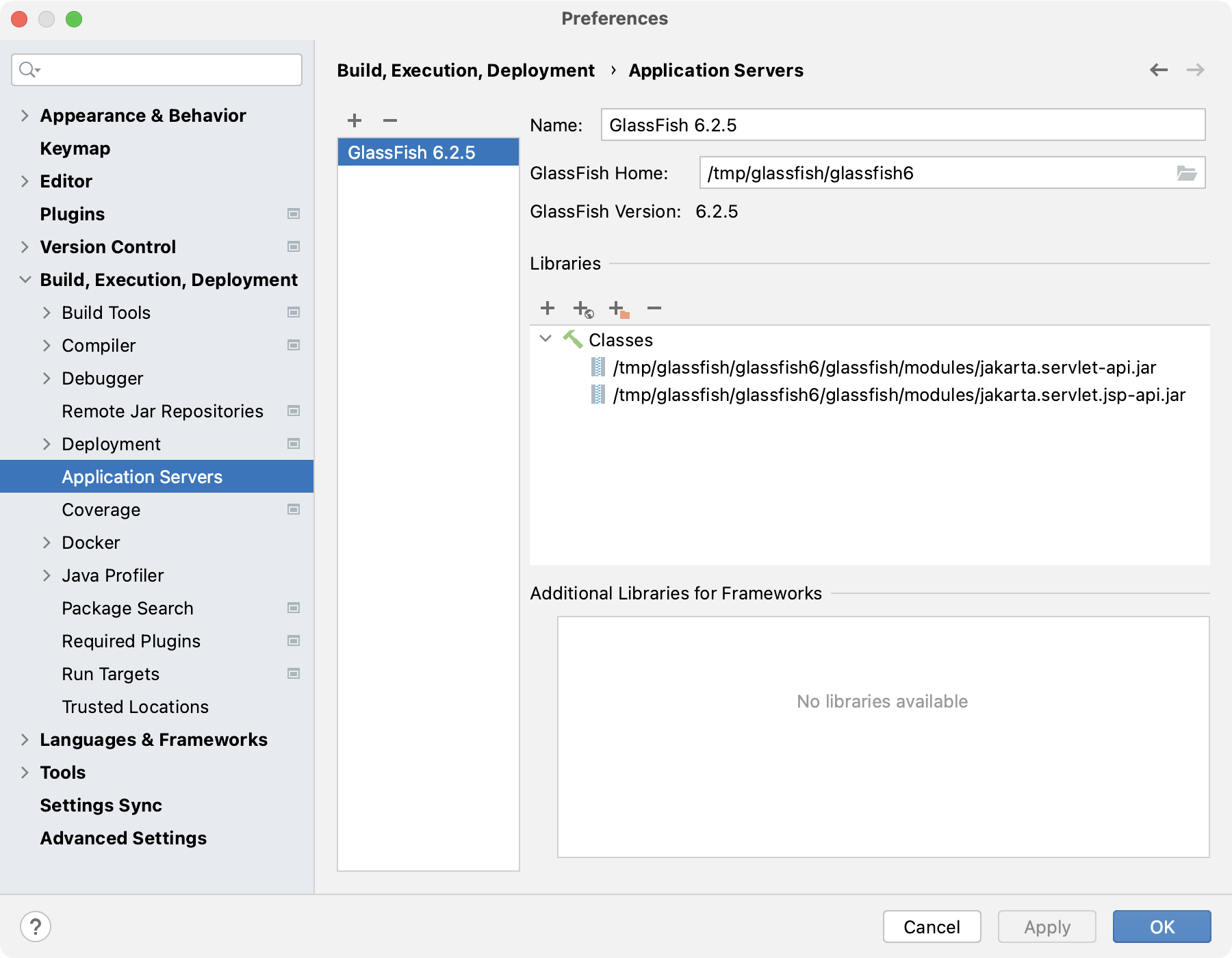Open Keymap settings
Viewport: 1232px width, 958px height.
point(75,148)
